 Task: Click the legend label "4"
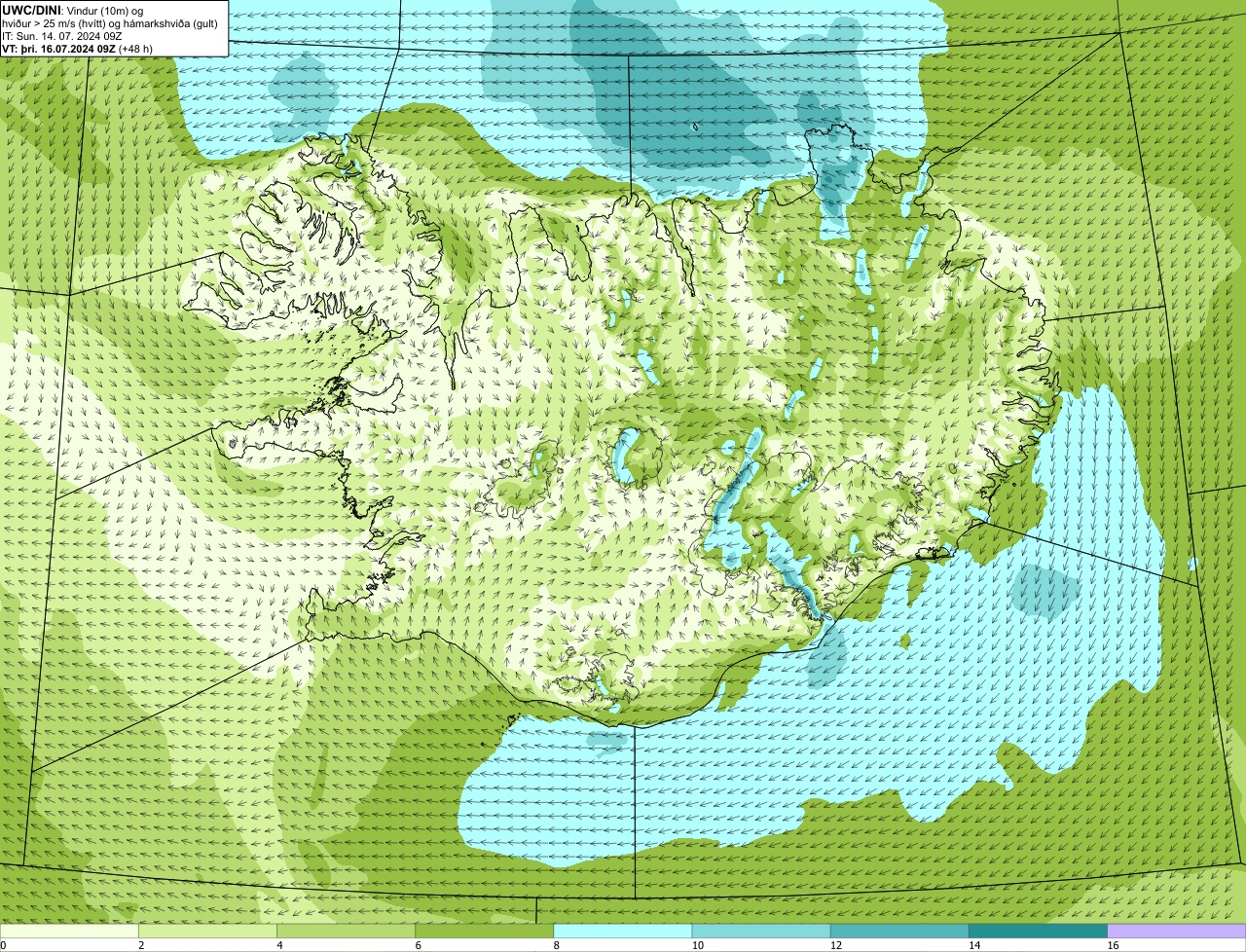point(279,945)
